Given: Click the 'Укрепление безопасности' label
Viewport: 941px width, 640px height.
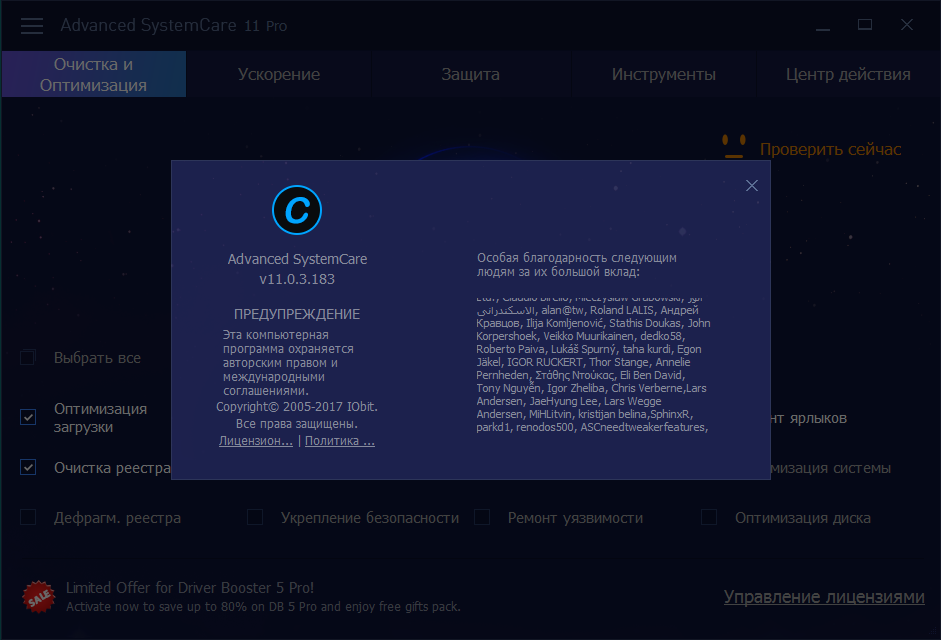Looking at the screenshot, I should coord(370,518).
